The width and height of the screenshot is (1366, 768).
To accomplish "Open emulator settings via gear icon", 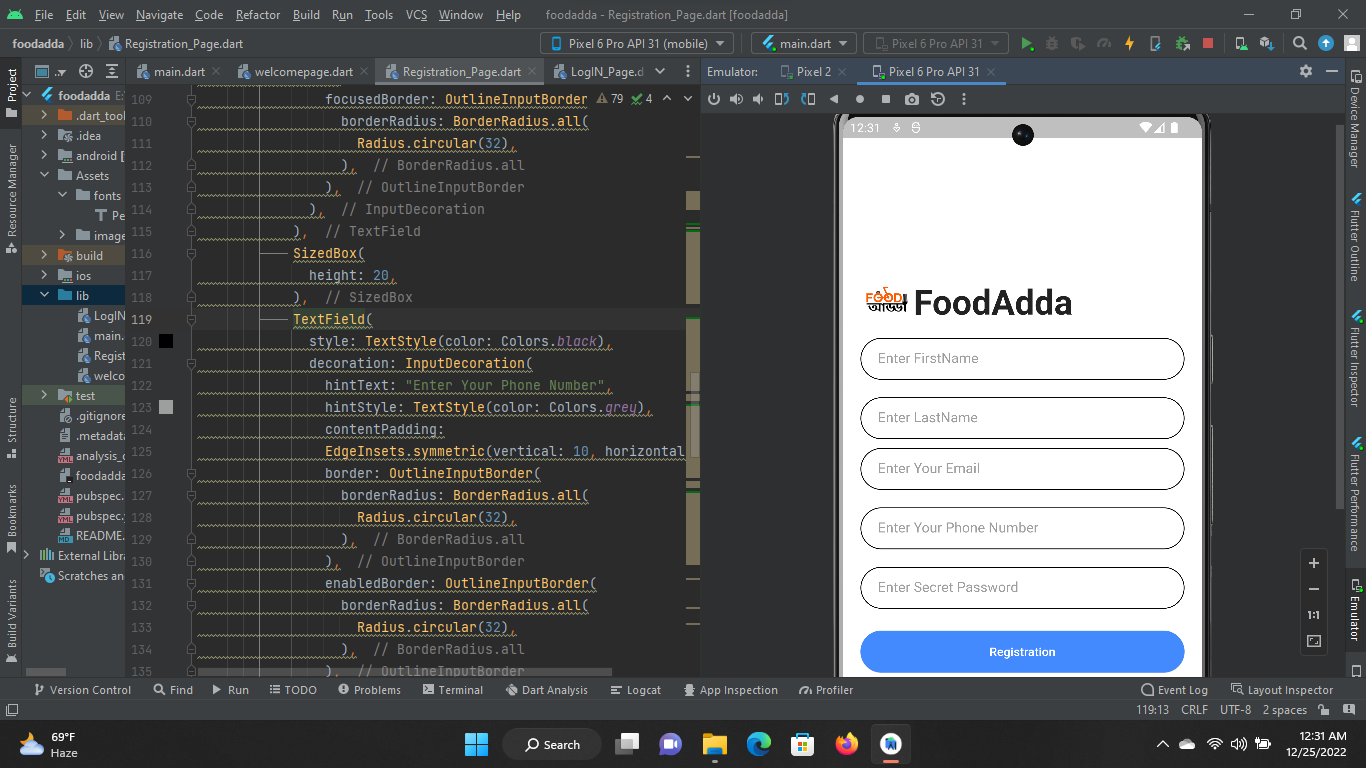I will point(1307,71).
